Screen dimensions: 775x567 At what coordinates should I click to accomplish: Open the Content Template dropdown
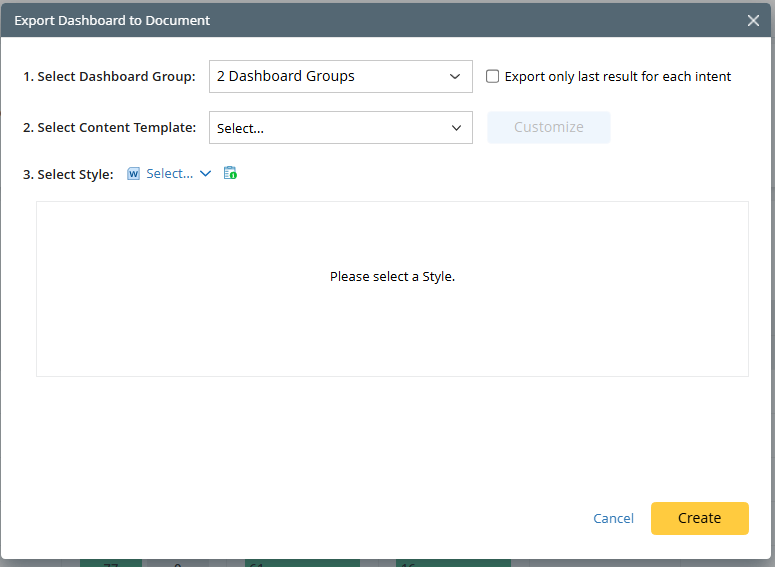(x=330, y=128)
